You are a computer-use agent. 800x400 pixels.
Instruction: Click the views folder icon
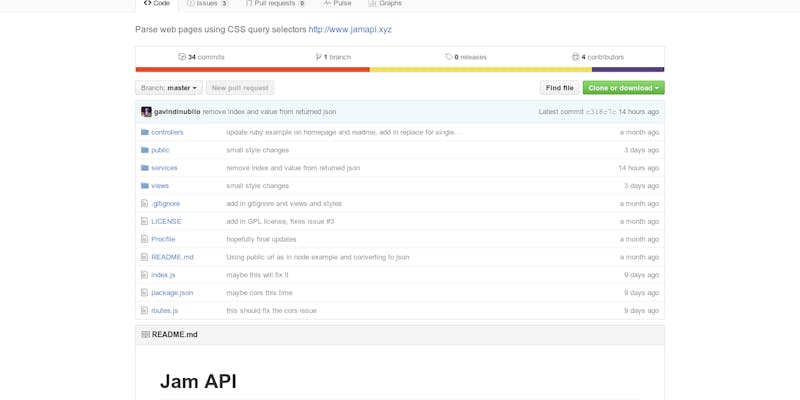(145, 186)
